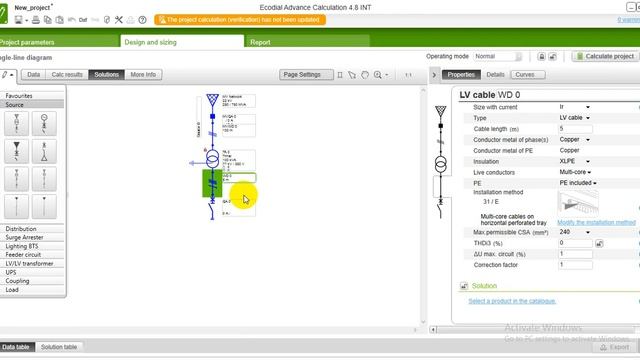Click the transformer symbol in the single-line diagram

pyautogui.click(x=212, y=159)
